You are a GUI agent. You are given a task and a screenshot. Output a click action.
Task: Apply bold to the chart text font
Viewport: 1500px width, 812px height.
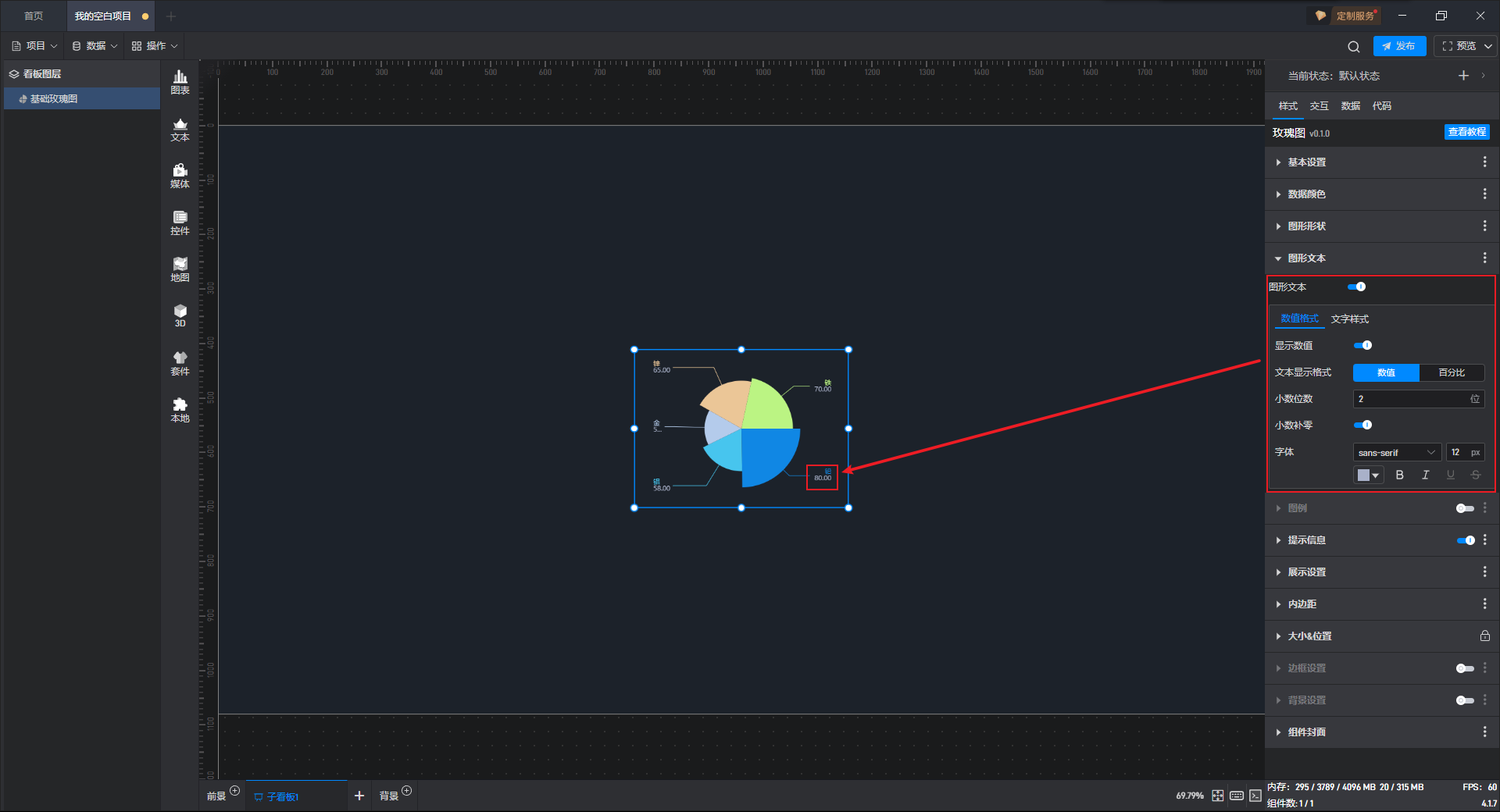point(1400,475)
